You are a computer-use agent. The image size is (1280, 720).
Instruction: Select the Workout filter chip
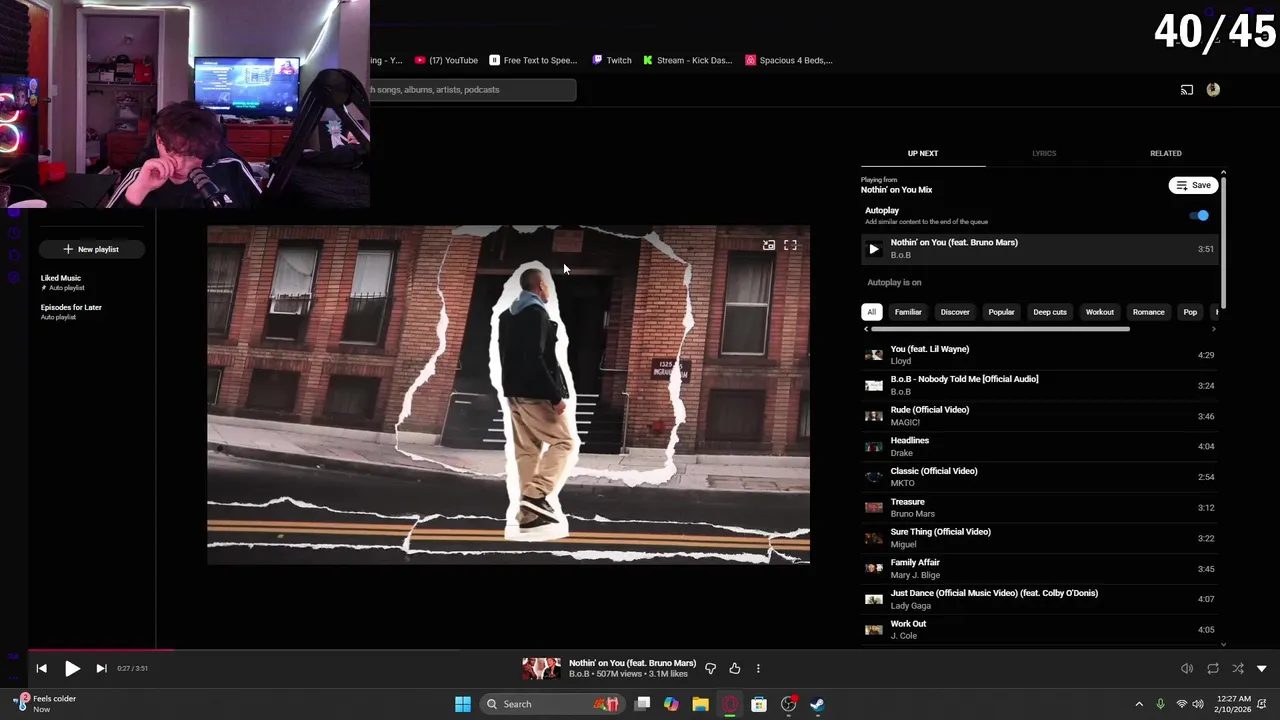point(1099,312)
